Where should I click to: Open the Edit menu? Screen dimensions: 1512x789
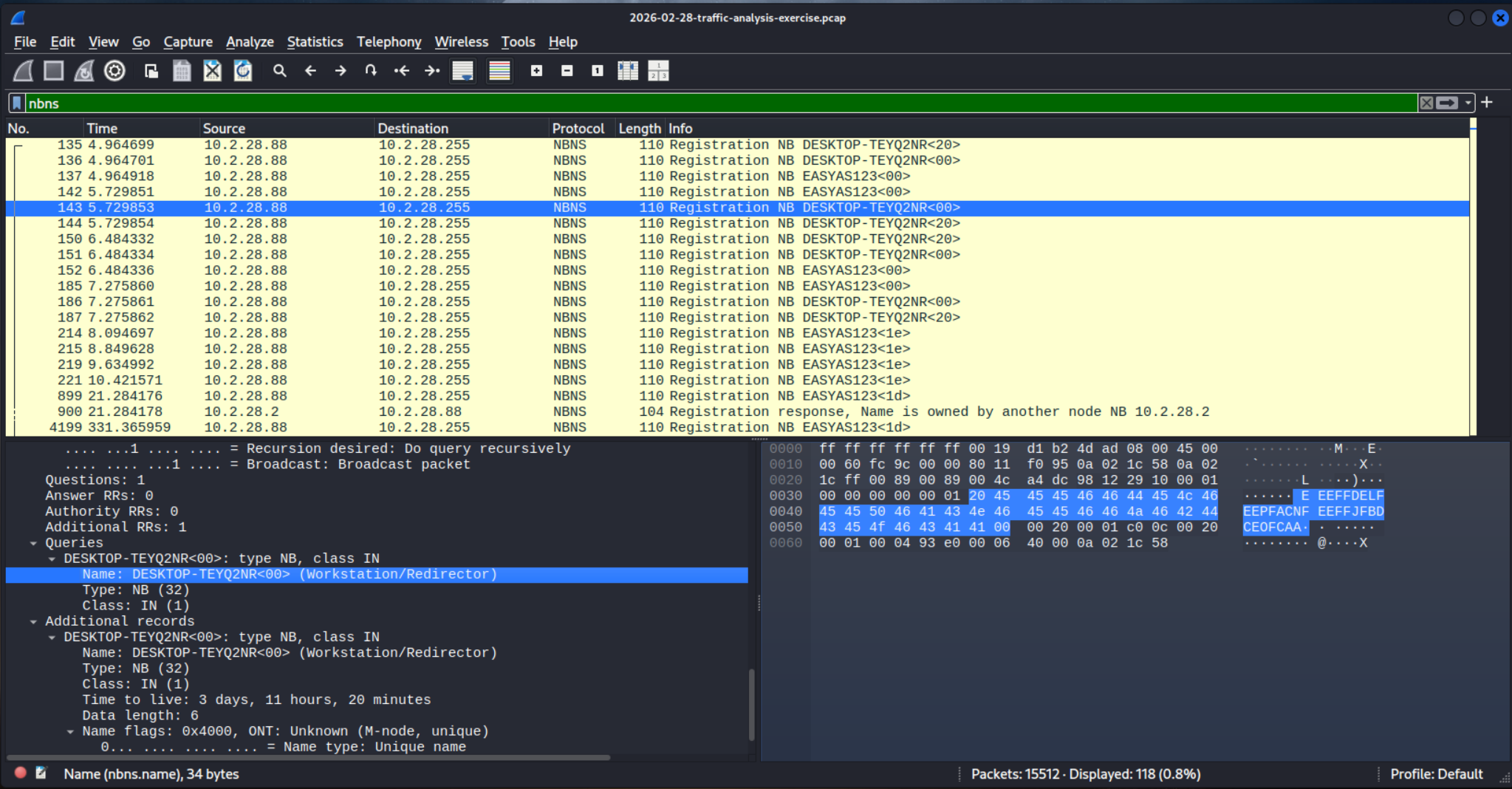coord(63,42)
